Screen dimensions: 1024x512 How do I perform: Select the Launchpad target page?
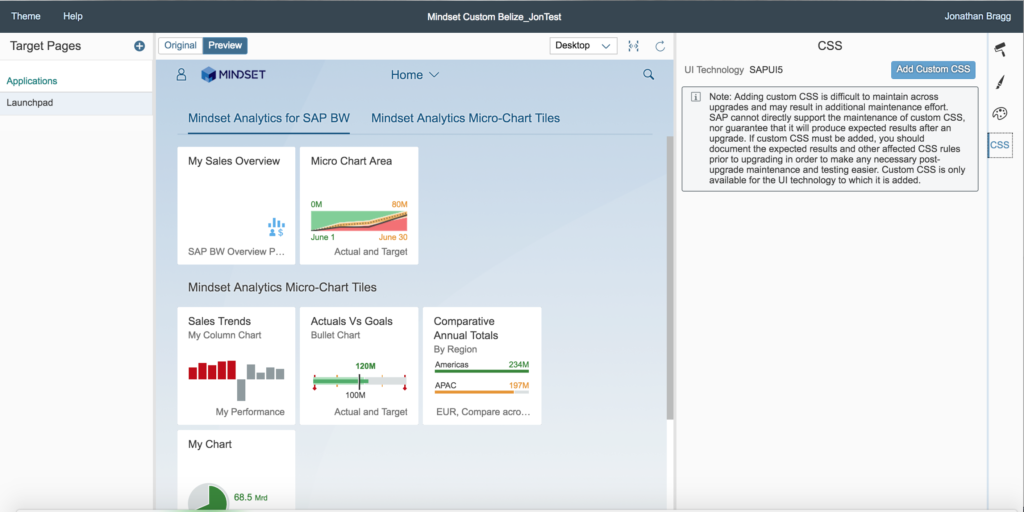coord(76,103)
